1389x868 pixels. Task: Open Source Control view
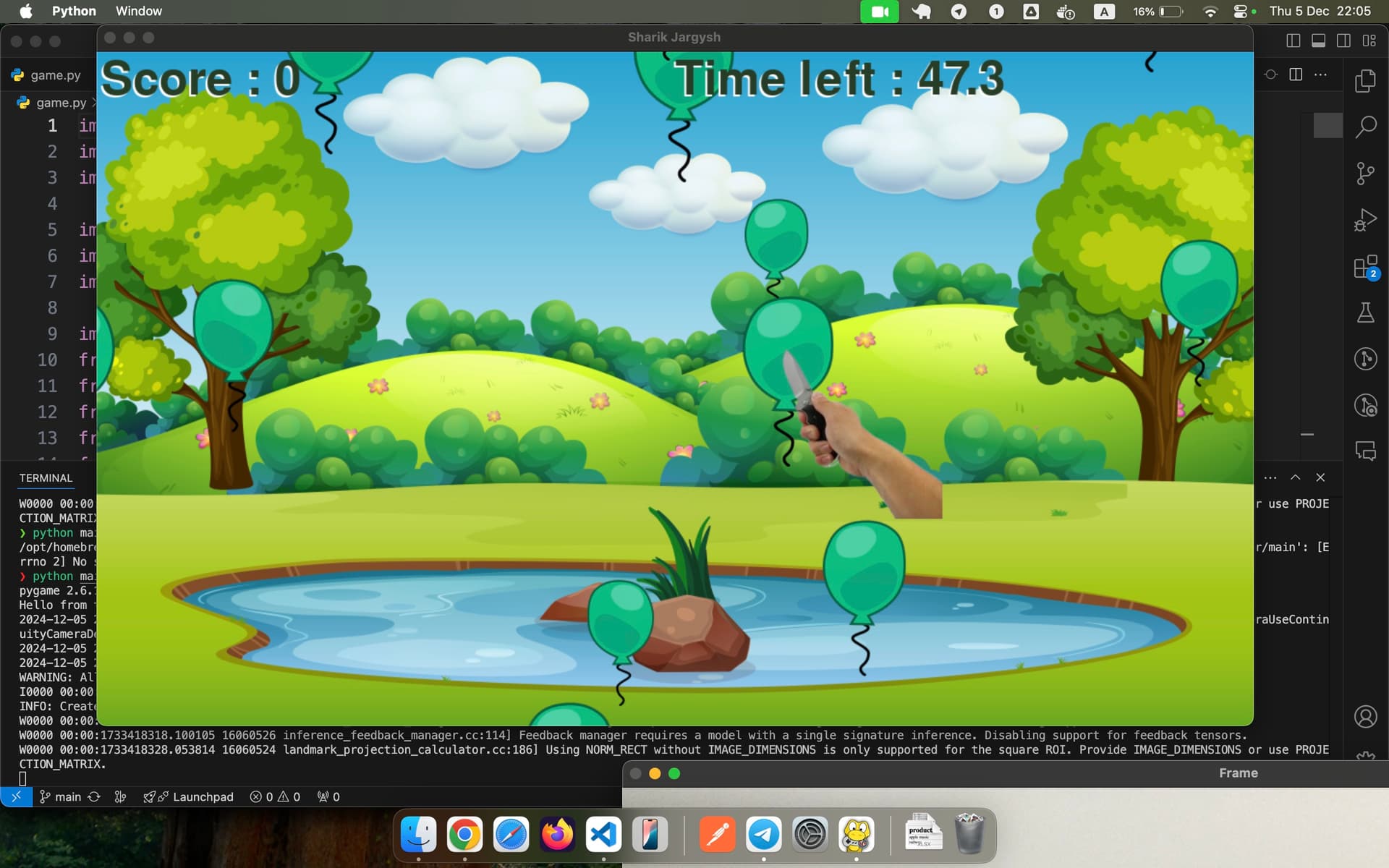1365,174
